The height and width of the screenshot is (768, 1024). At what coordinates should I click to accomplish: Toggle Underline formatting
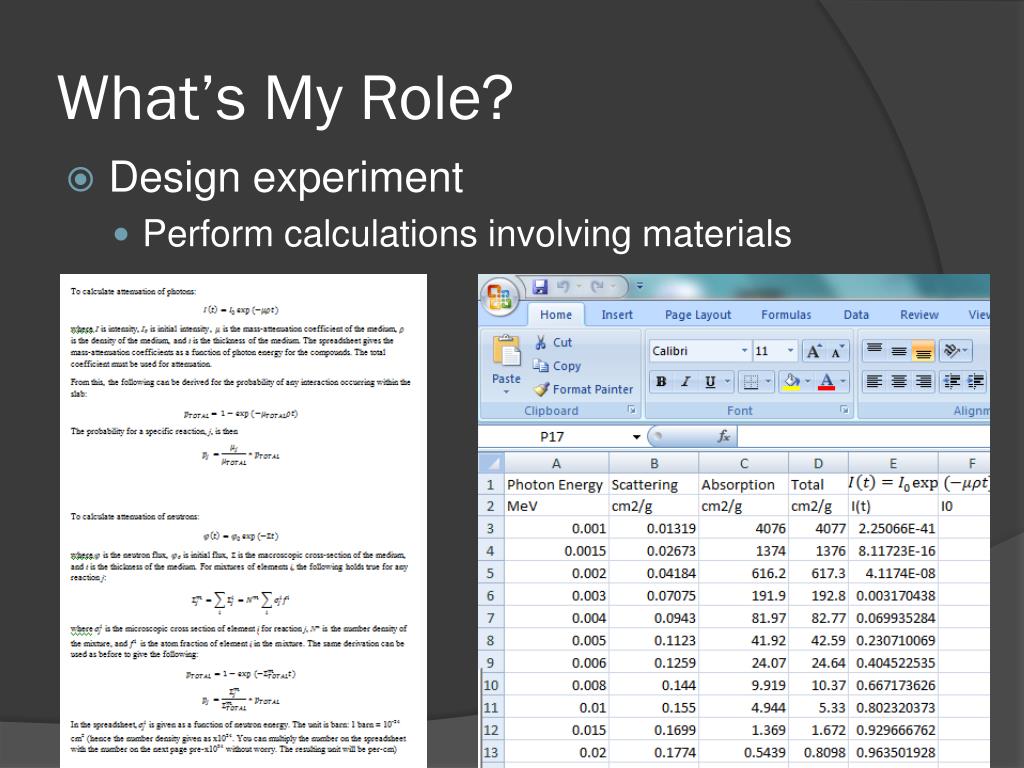click(x=710, y=382)
